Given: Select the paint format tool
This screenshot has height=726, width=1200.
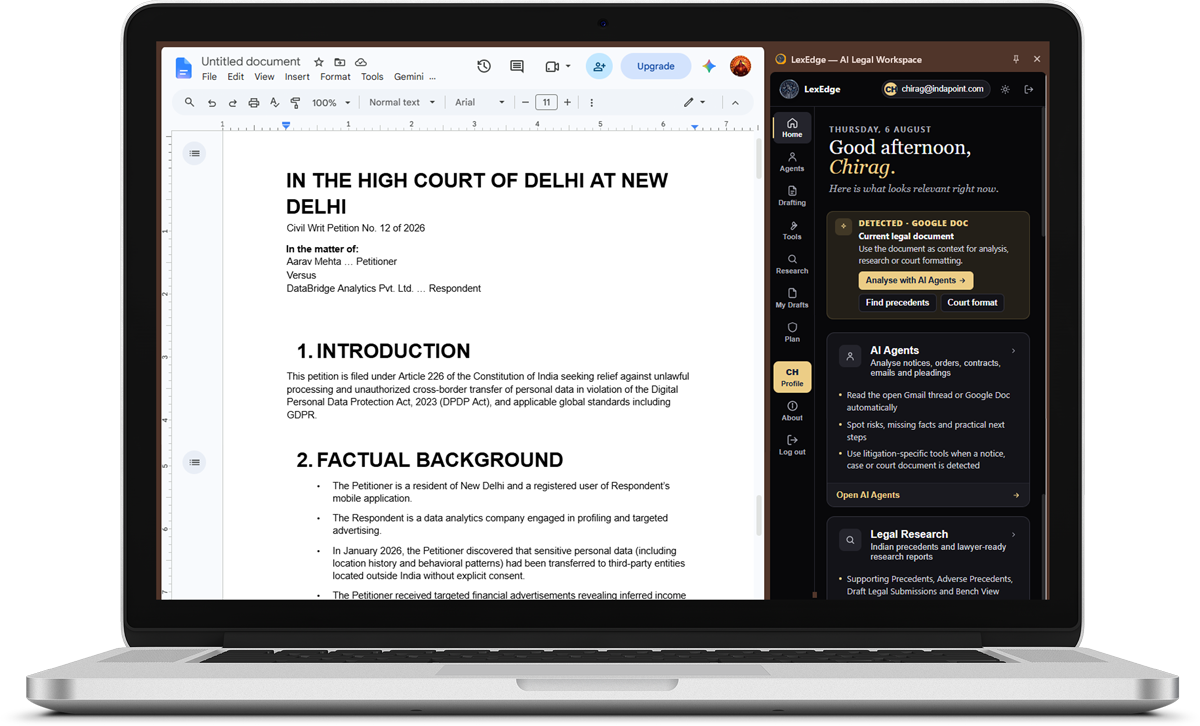Looking at the screenshot, I should coord(295,102).
